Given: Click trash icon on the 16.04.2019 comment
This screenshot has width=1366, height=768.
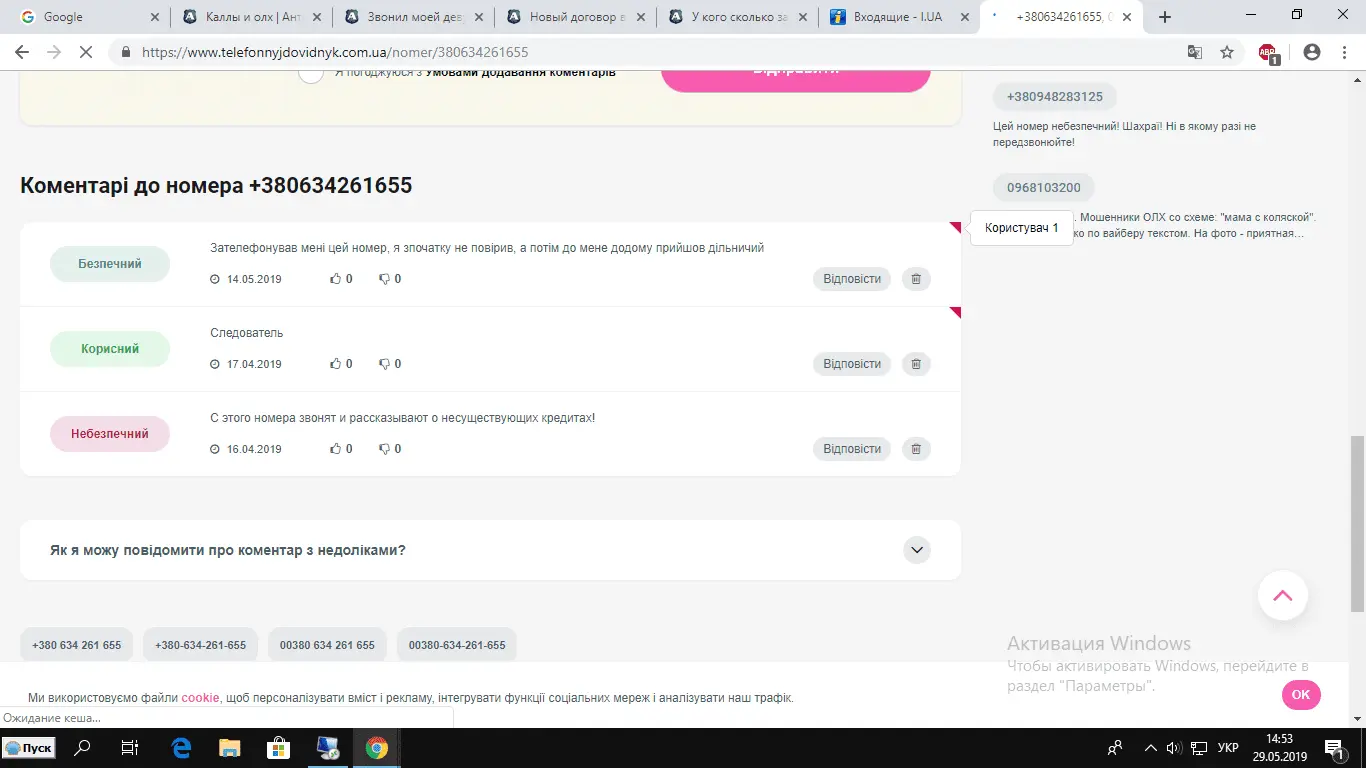Looking at the screenshot, I should [x=916, y=449].
